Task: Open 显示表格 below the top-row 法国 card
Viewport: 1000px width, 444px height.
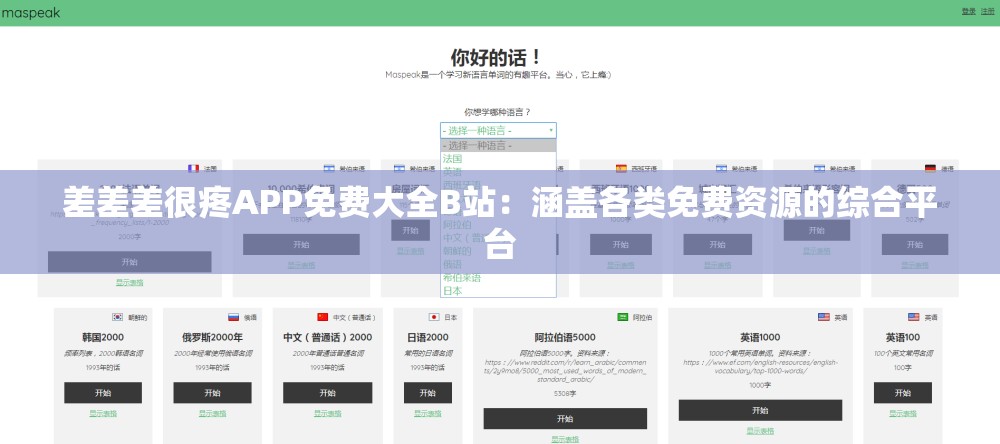Action: coord(129,282)
